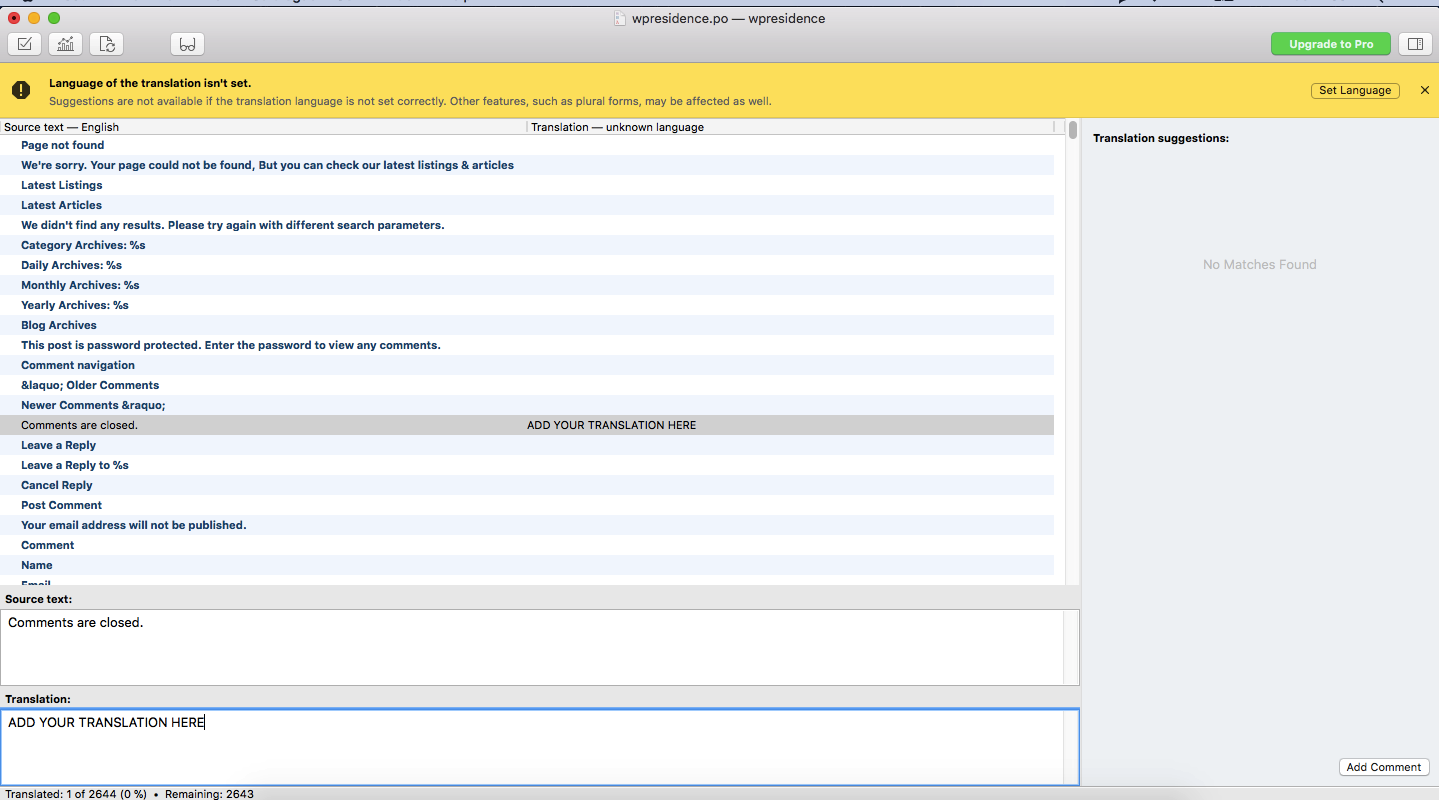The width and height of the screenshot is (1439, 800).
Task: Select the 'Blog Archives' row
Action: [x=527, y=325]
